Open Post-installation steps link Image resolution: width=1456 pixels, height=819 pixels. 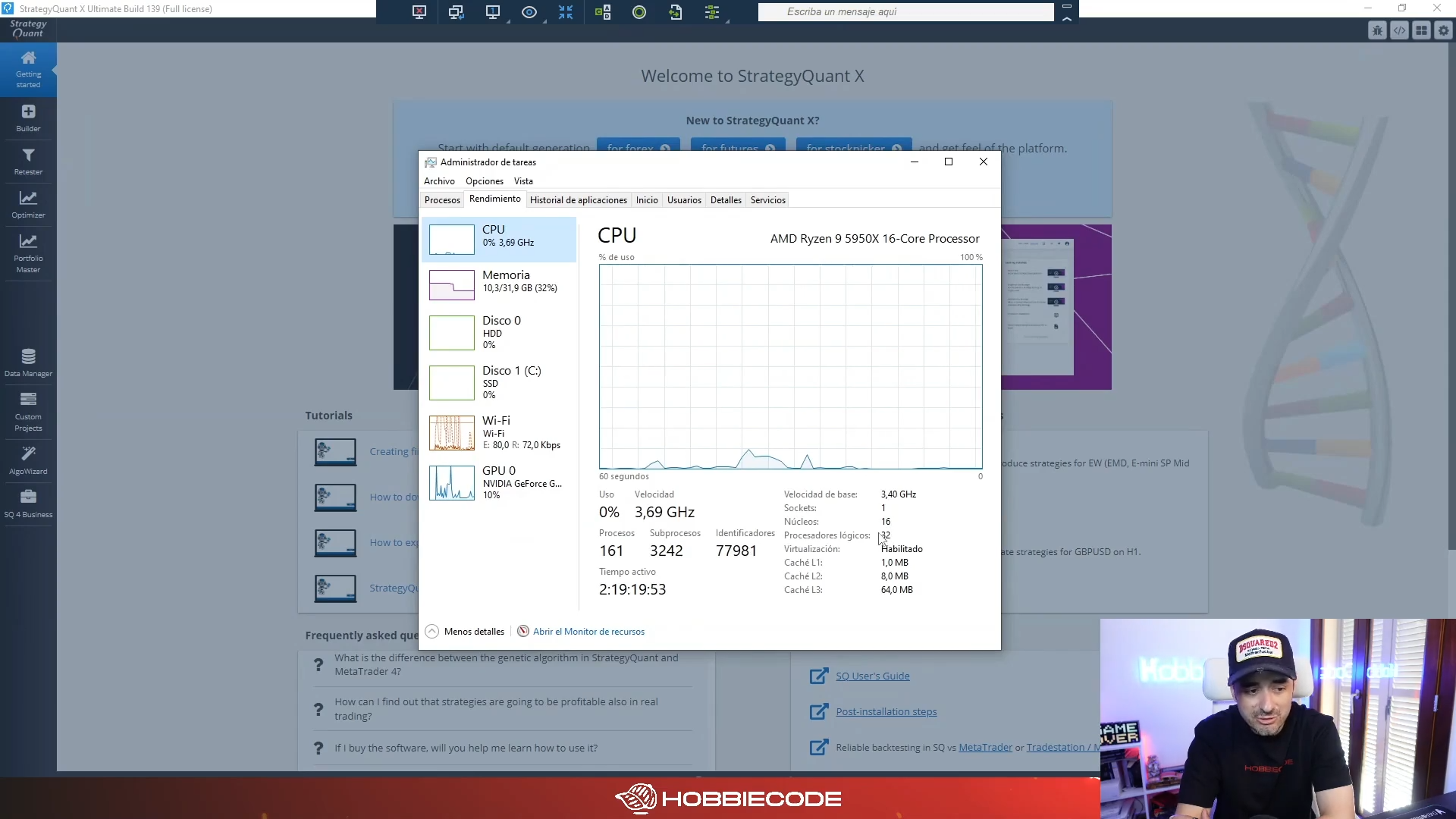point(886,712)
